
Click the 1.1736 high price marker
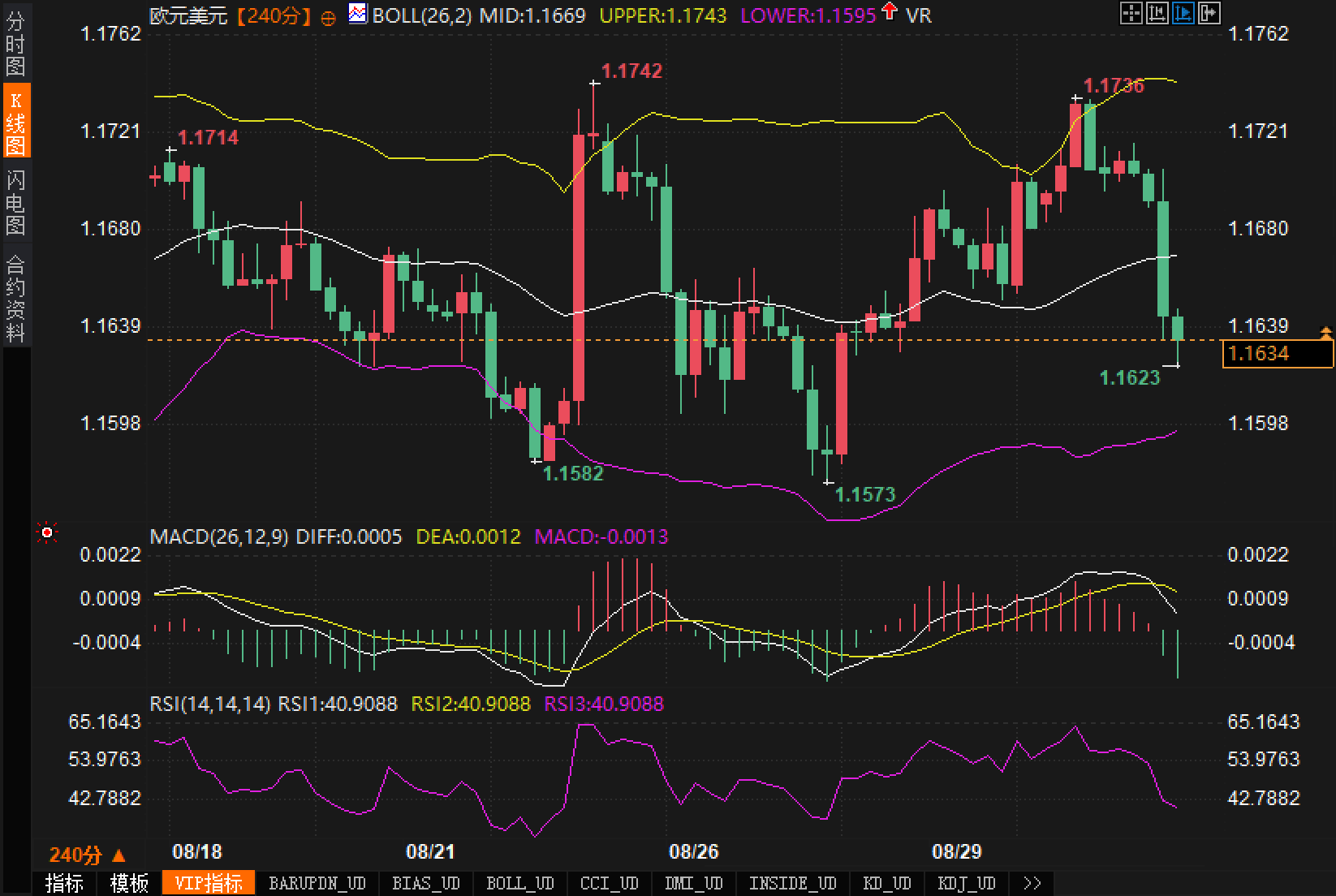(x=1114, y=85)
